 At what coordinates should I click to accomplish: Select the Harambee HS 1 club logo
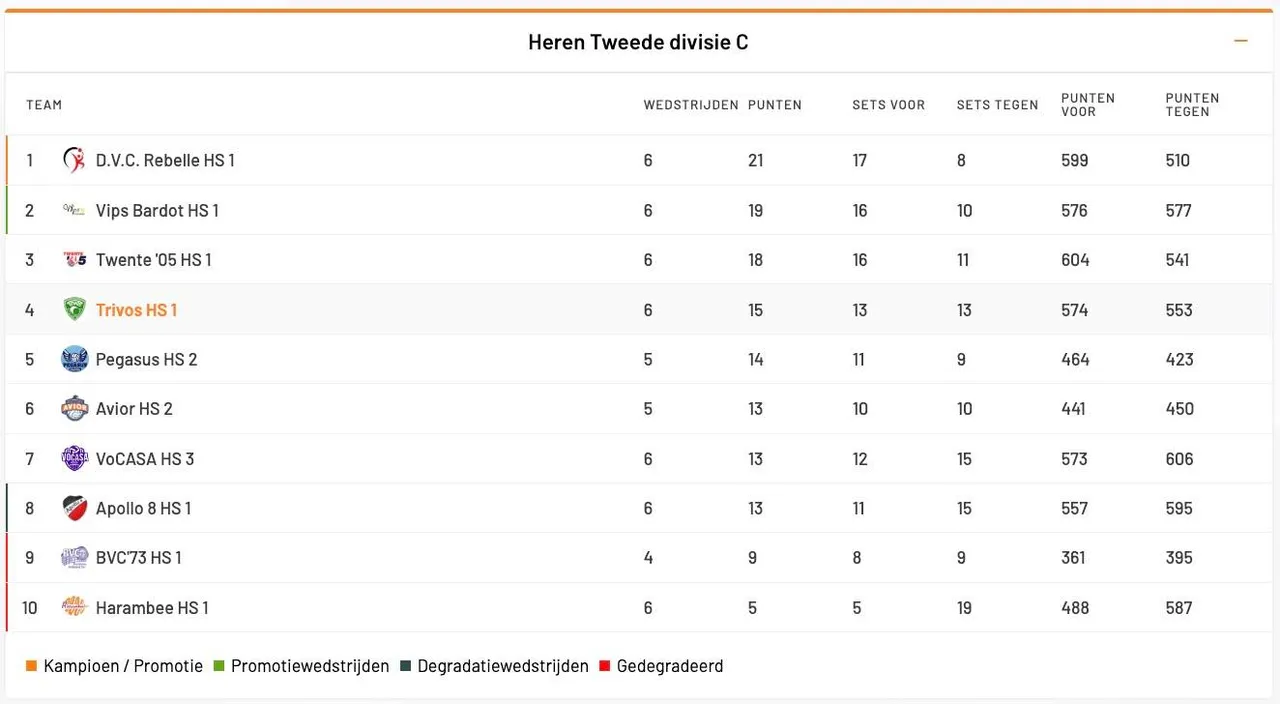point(74,607)
